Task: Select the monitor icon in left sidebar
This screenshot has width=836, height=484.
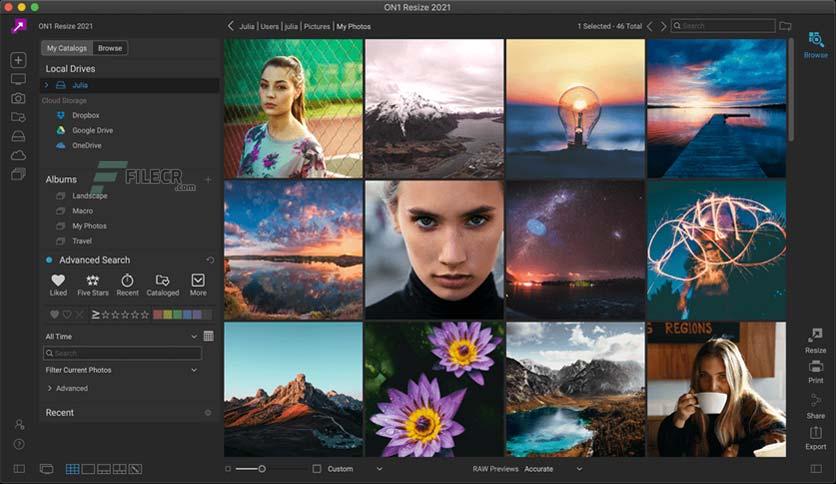Action: point(19,79)
